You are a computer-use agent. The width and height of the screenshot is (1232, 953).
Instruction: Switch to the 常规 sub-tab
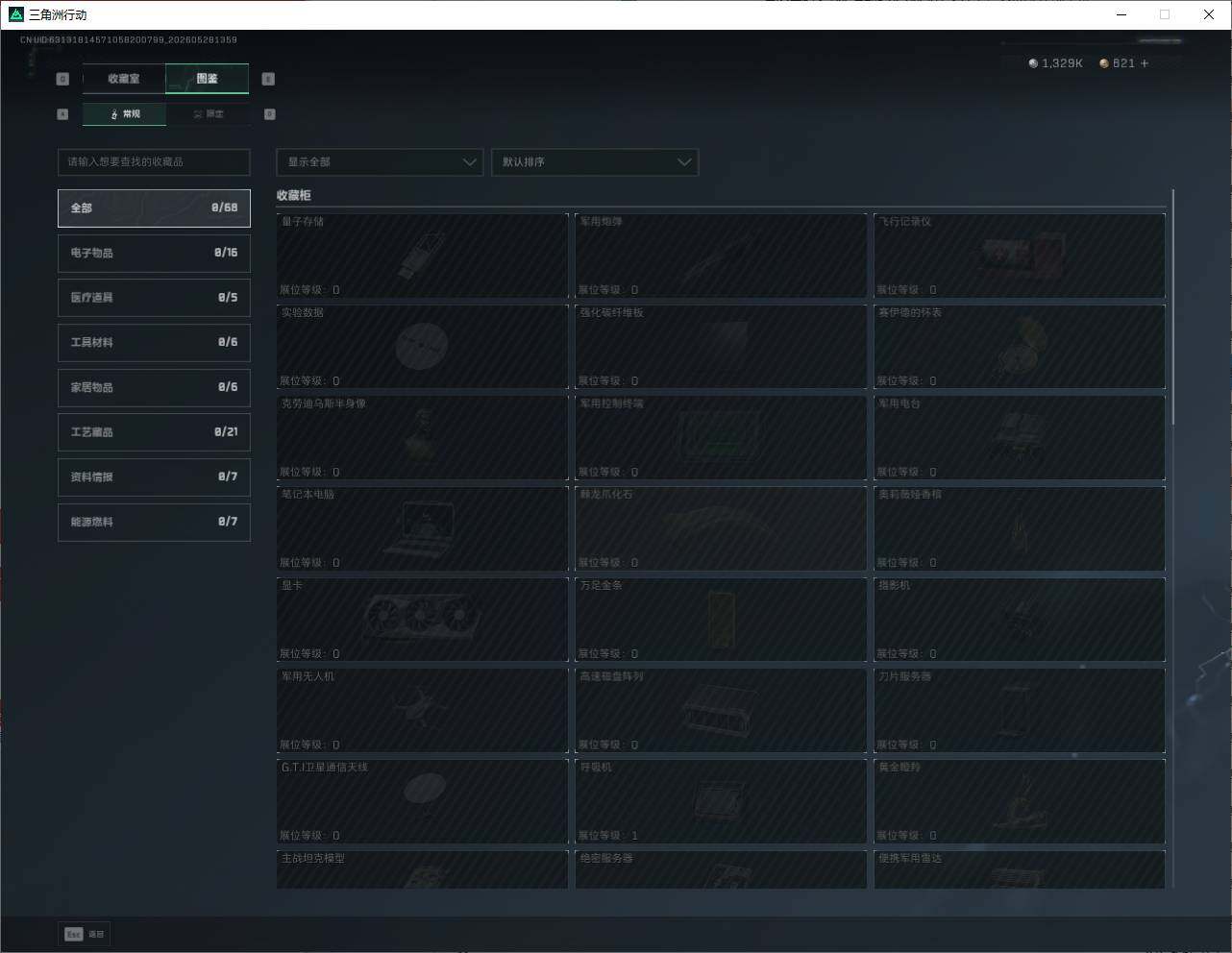click(x=124, y=114)
